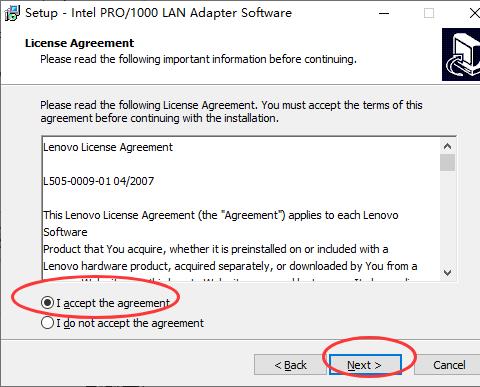480x387 pixels.
Task: Click the scroll up arrow in license box
Action: click(447, 146)
